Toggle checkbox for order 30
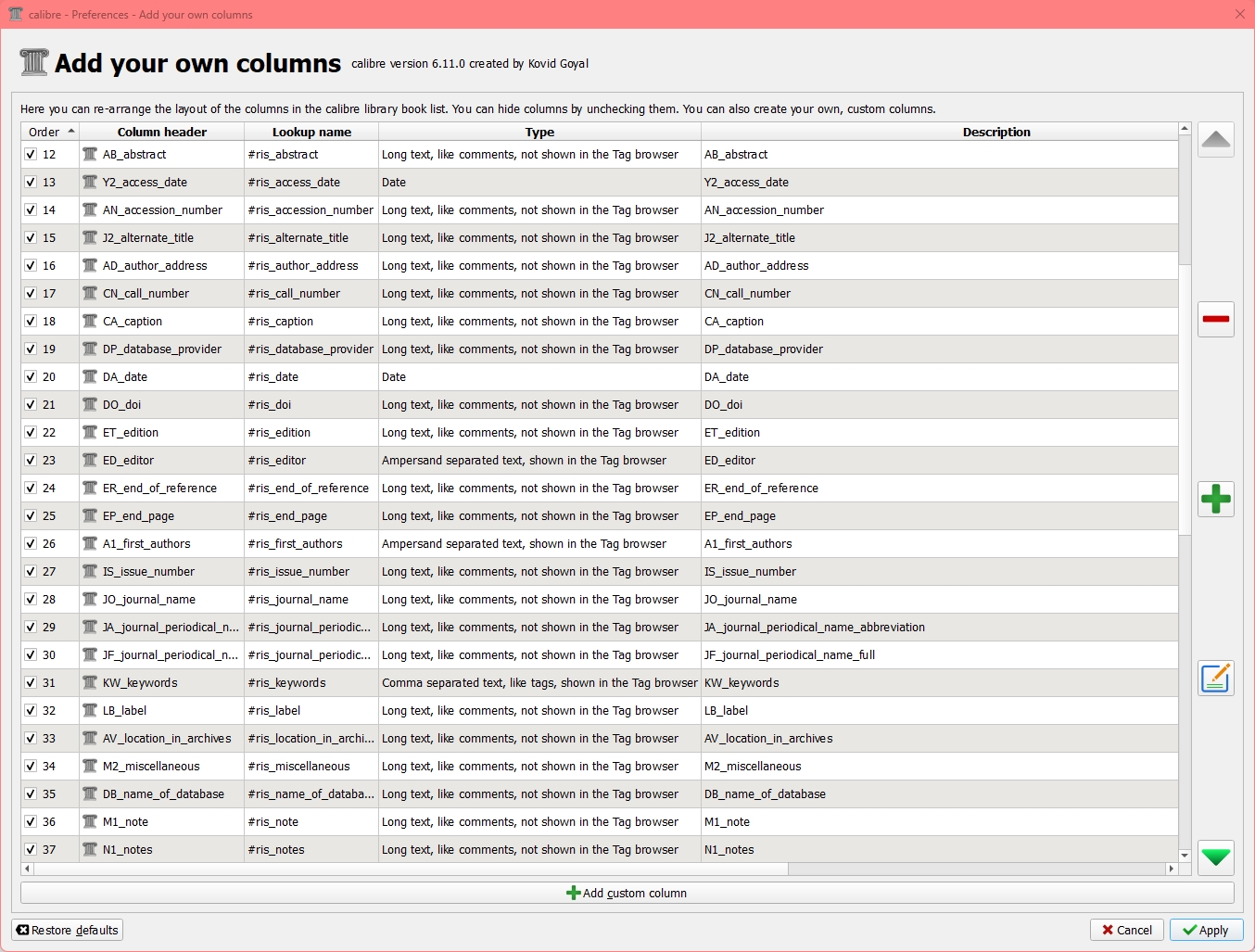The width and height of the screenshot is (1255, 952). [31, 655]
